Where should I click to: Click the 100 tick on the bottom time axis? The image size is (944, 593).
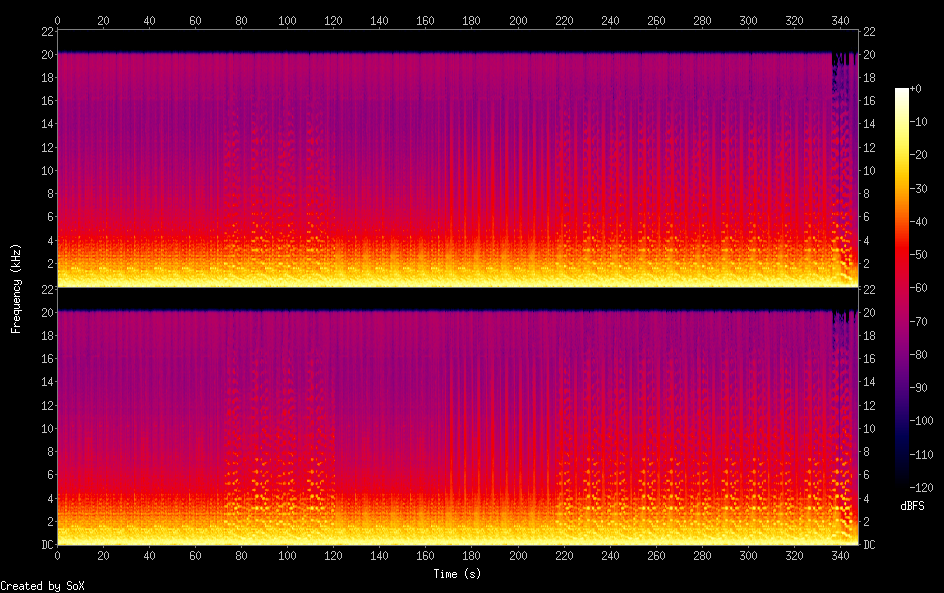[x=288, y=555]
